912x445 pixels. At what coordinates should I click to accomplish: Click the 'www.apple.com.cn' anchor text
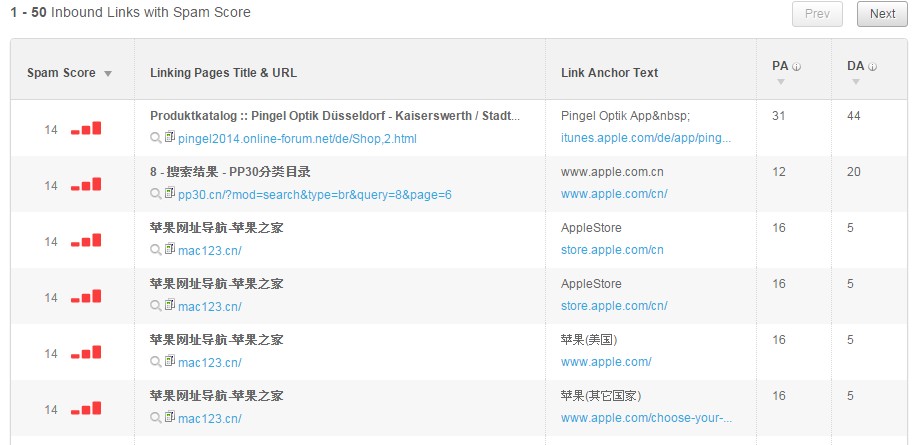pyautogui.click(x=612, y=172)
